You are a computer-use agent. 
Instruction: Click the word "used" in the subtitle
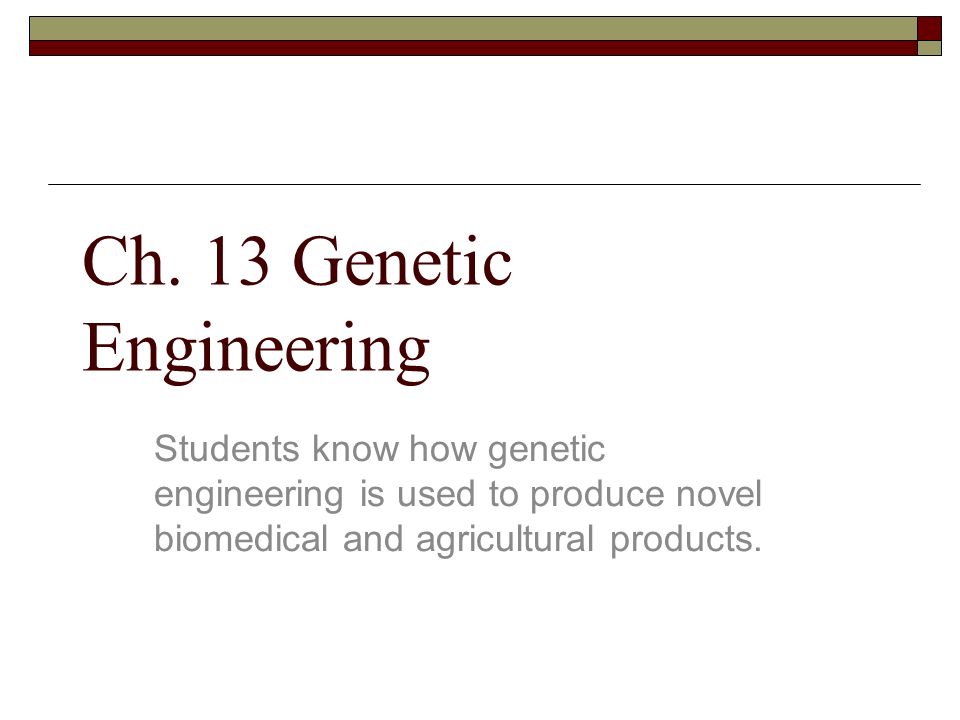coord(436,493)
